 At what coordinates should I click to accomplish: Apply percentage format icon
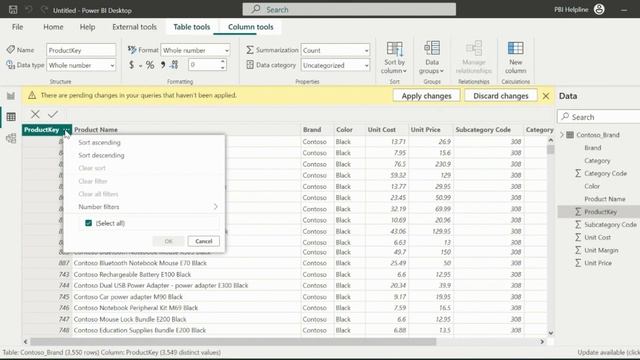150,64
